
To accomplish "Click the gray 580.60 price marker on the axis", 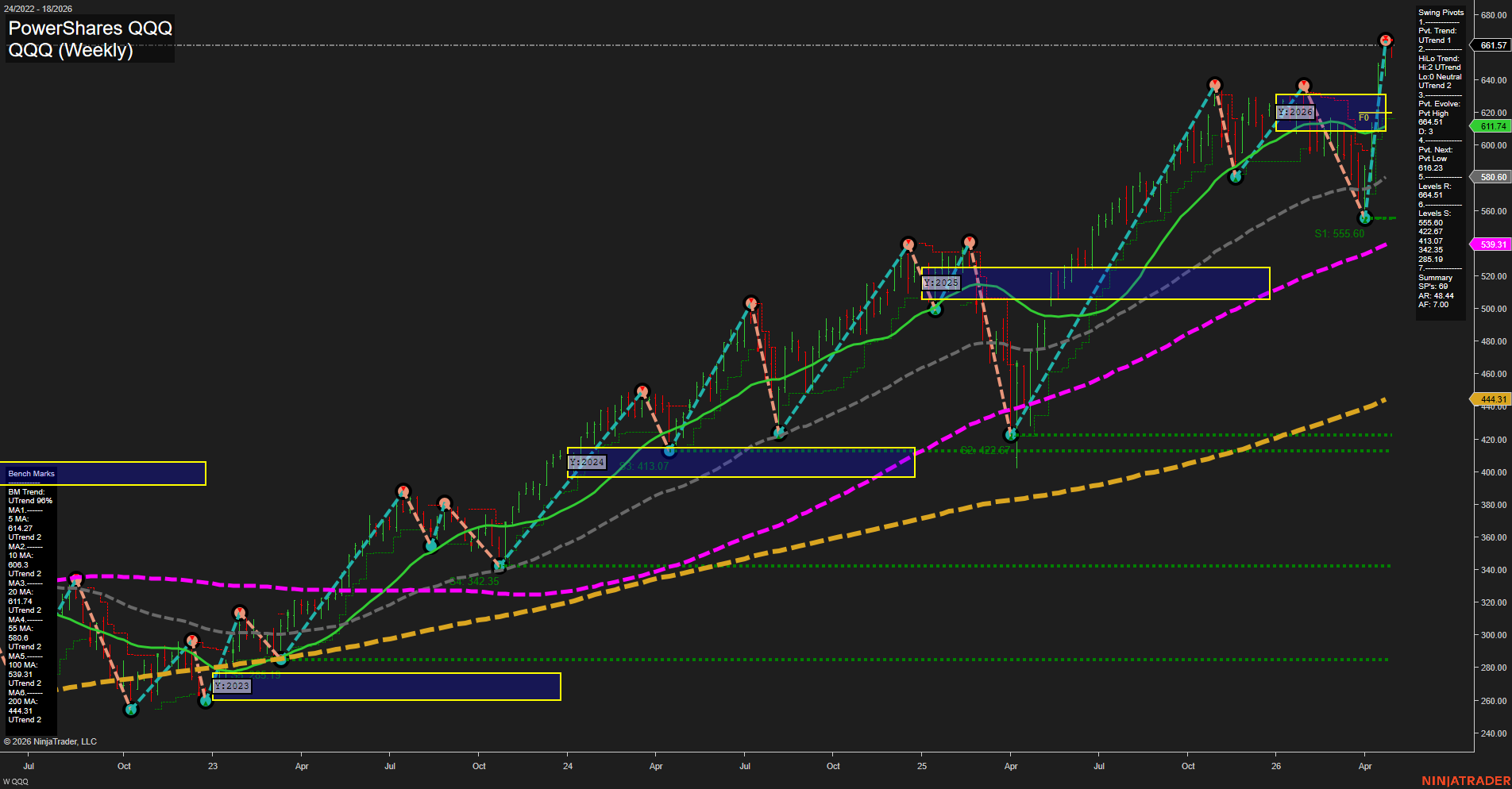I will [x=1491, y=177].
